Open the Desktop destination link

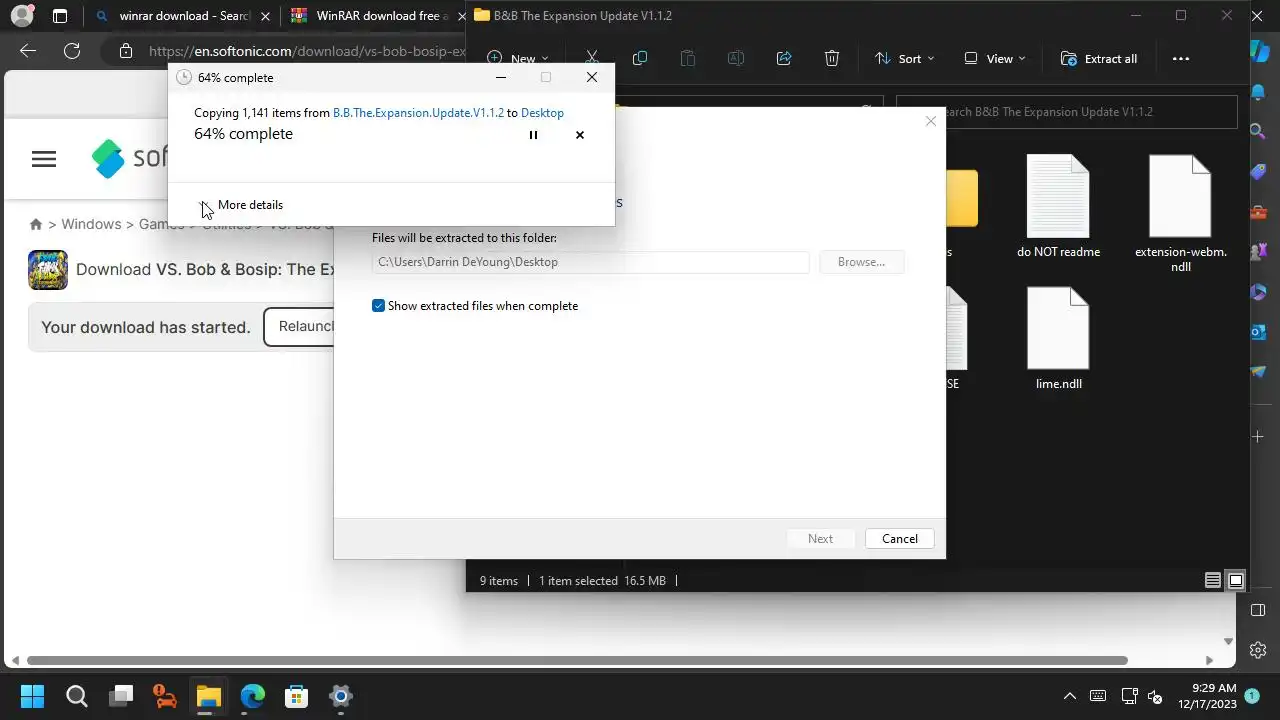pyautogui.click(x=542, y=113)
